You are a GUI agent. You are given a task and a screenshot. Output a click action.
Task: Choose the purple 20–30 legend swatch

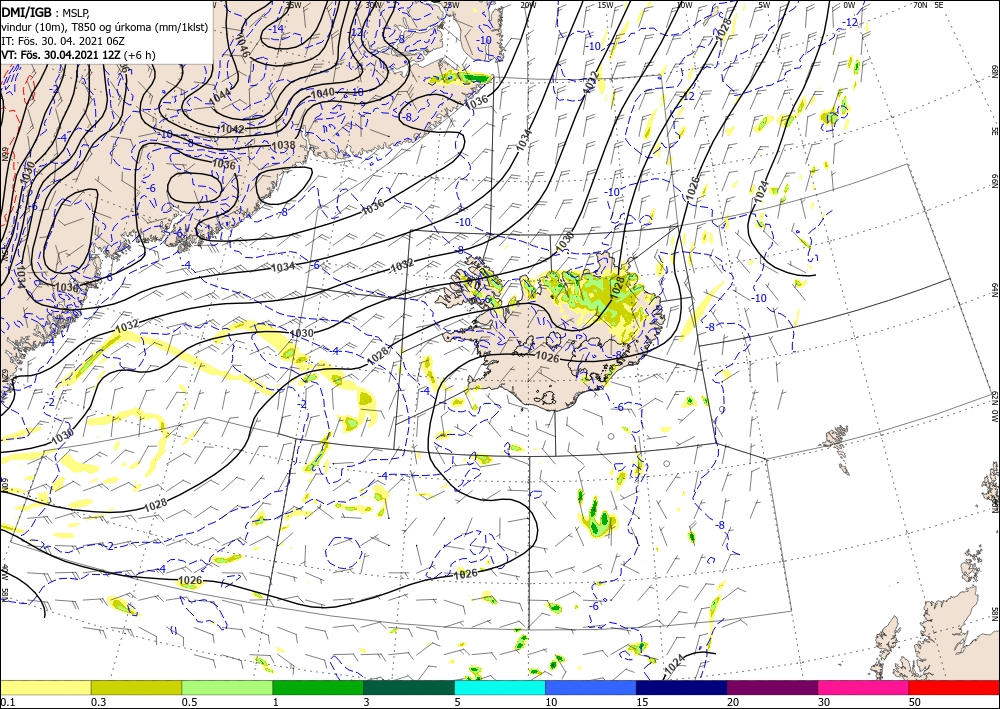coord(772,687)
